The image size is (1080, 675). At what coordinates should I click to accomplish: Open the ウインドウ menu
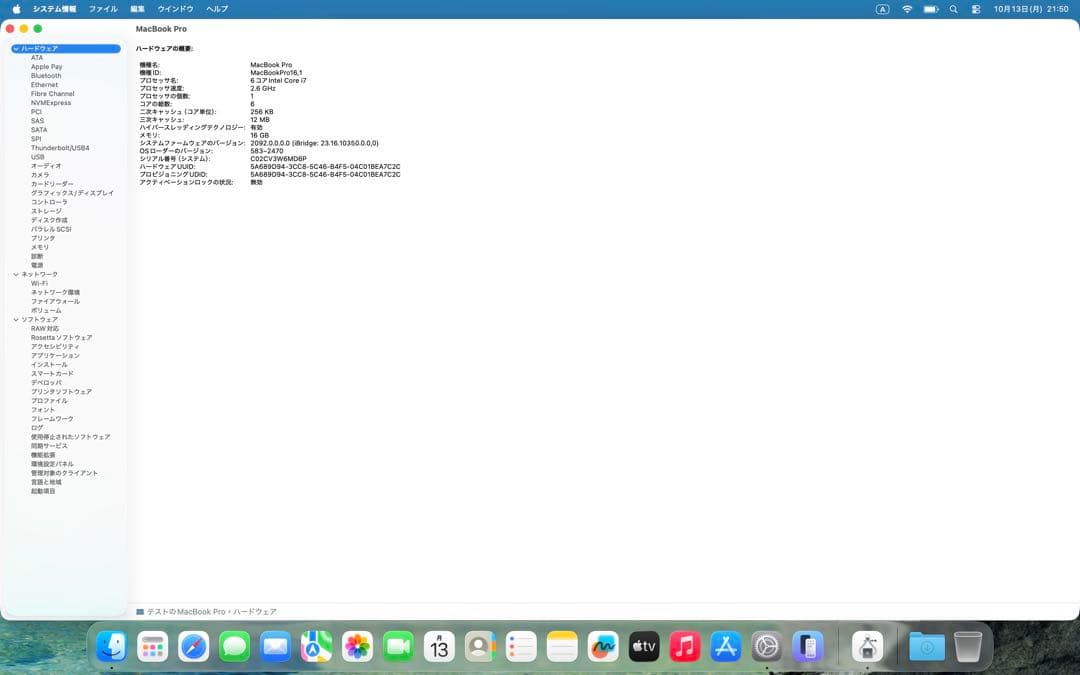pyautogui.click(x=175, y=9)
